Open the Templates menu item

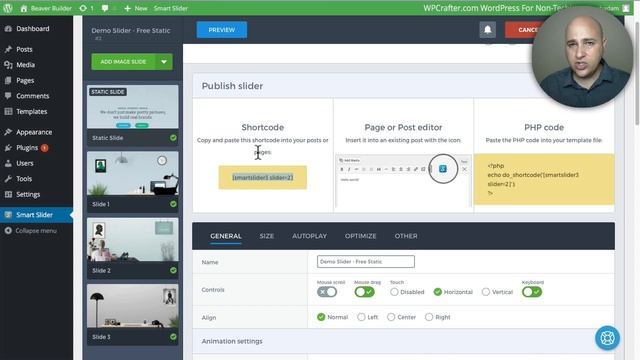pos(31,111)
